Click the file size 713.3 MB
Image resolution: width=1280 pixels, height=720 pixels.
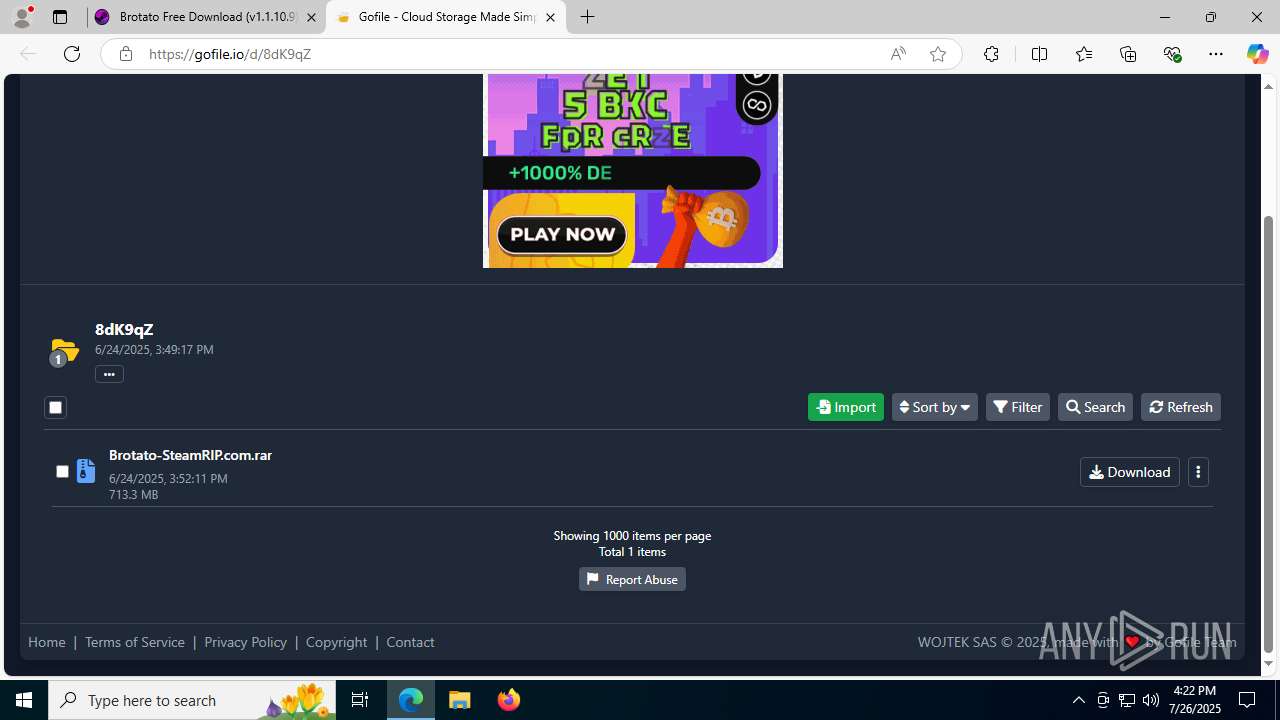[133, 495]
